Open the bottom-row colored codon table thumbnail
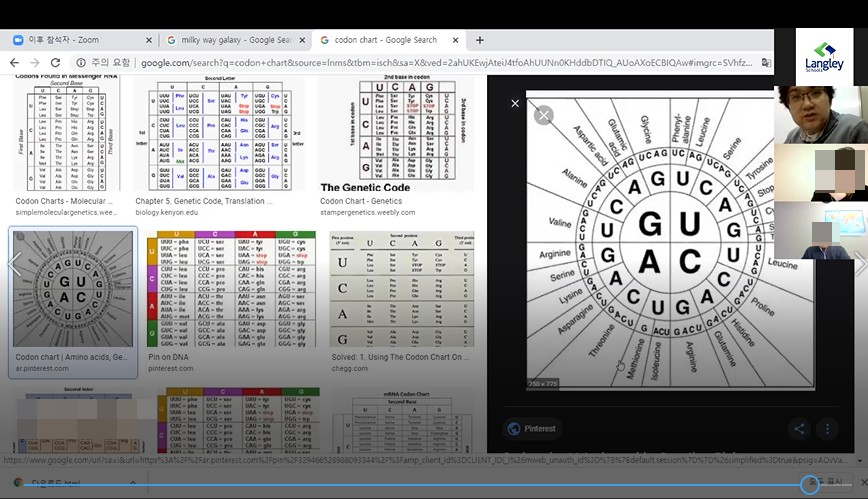 238,421
